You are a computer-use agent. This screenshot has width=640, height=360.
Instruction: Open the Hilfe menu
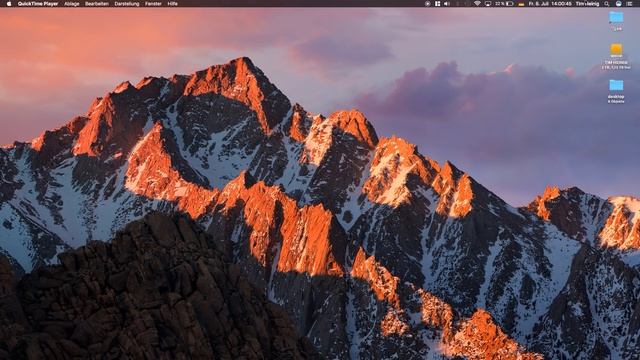[x=173, y=4]
